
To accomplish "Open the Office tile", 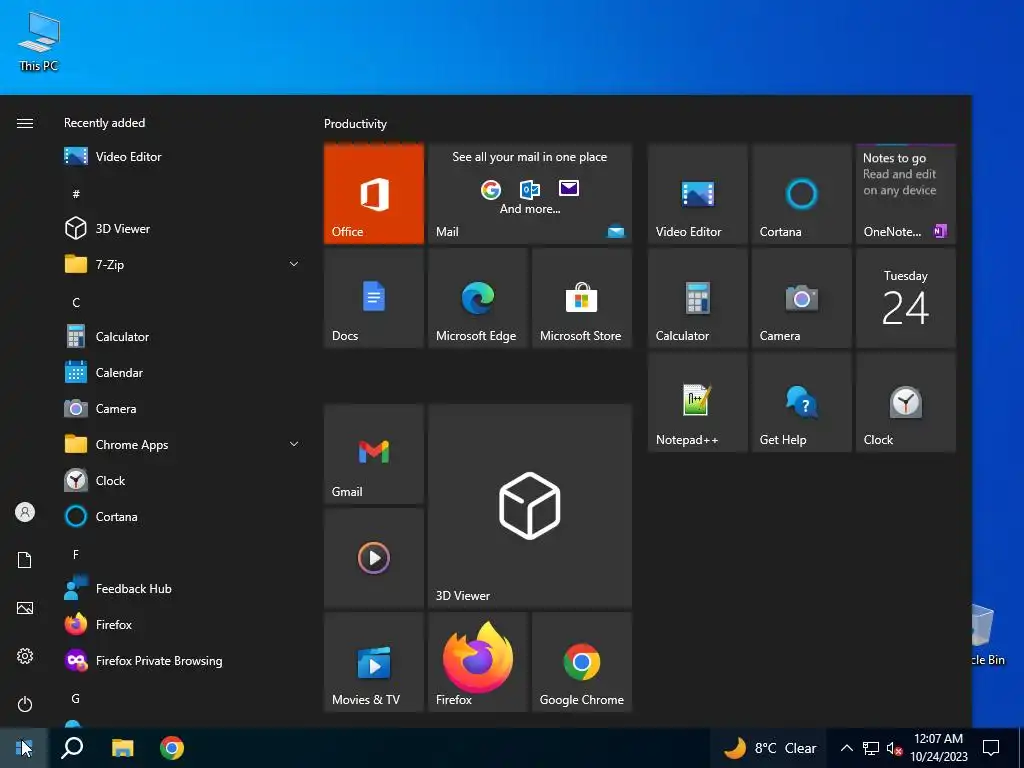I will pyautogui.click(x=374, y=194).
